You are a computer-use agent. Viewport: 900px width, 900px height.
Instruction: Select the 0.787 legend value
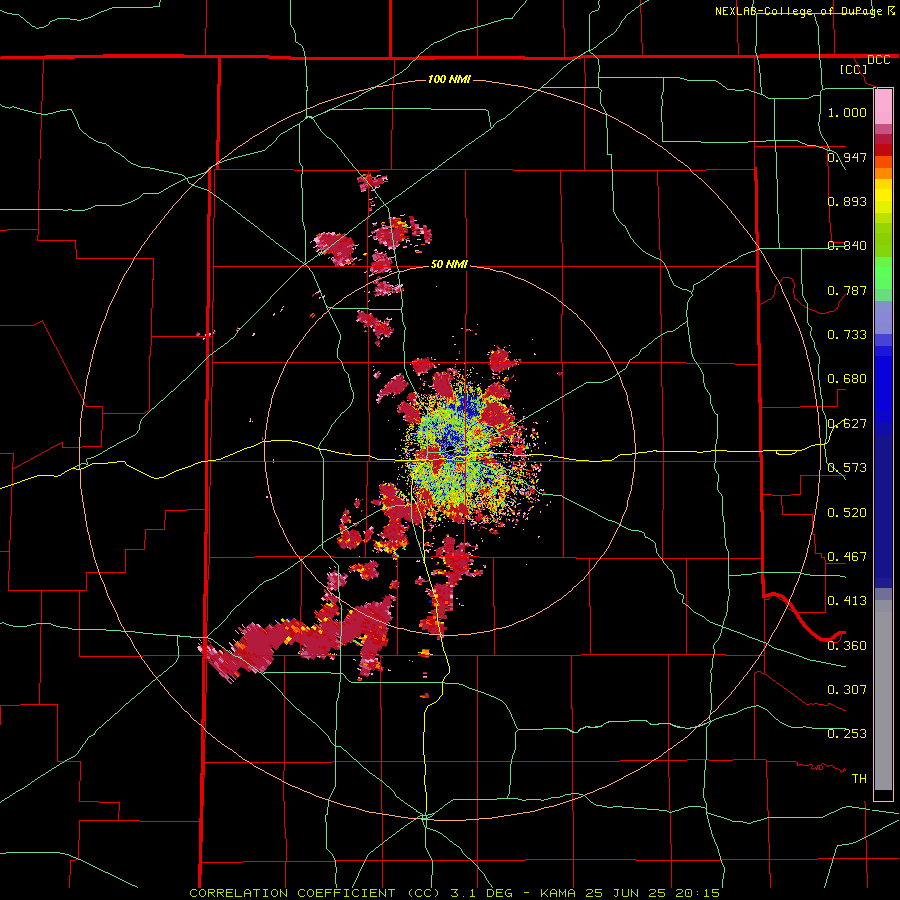[847, 290]
